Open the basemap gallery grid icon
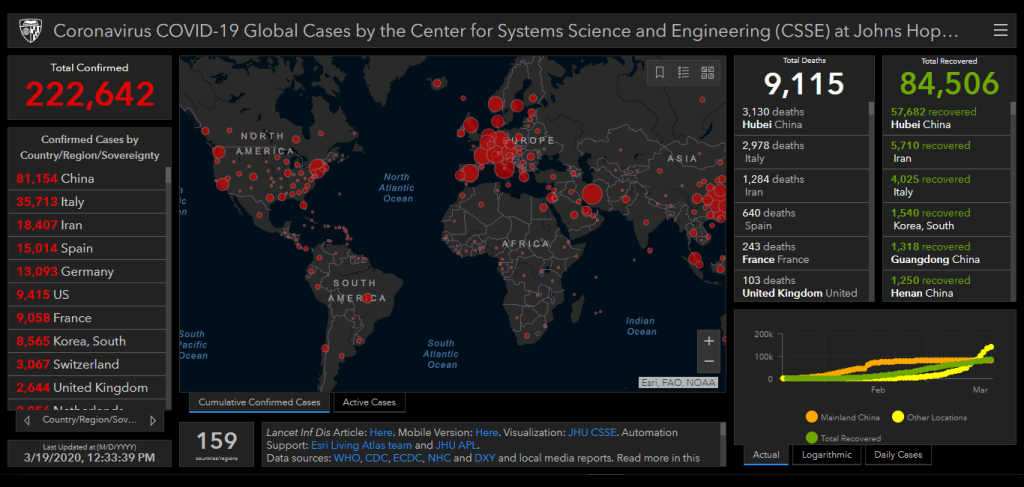The image size is (1024, 487). pos(708,72)
